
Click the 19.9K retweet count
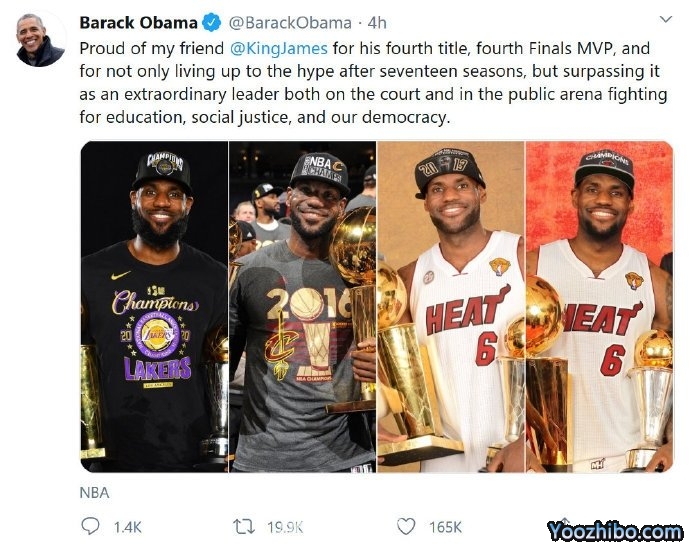click(x=283, y=526)
